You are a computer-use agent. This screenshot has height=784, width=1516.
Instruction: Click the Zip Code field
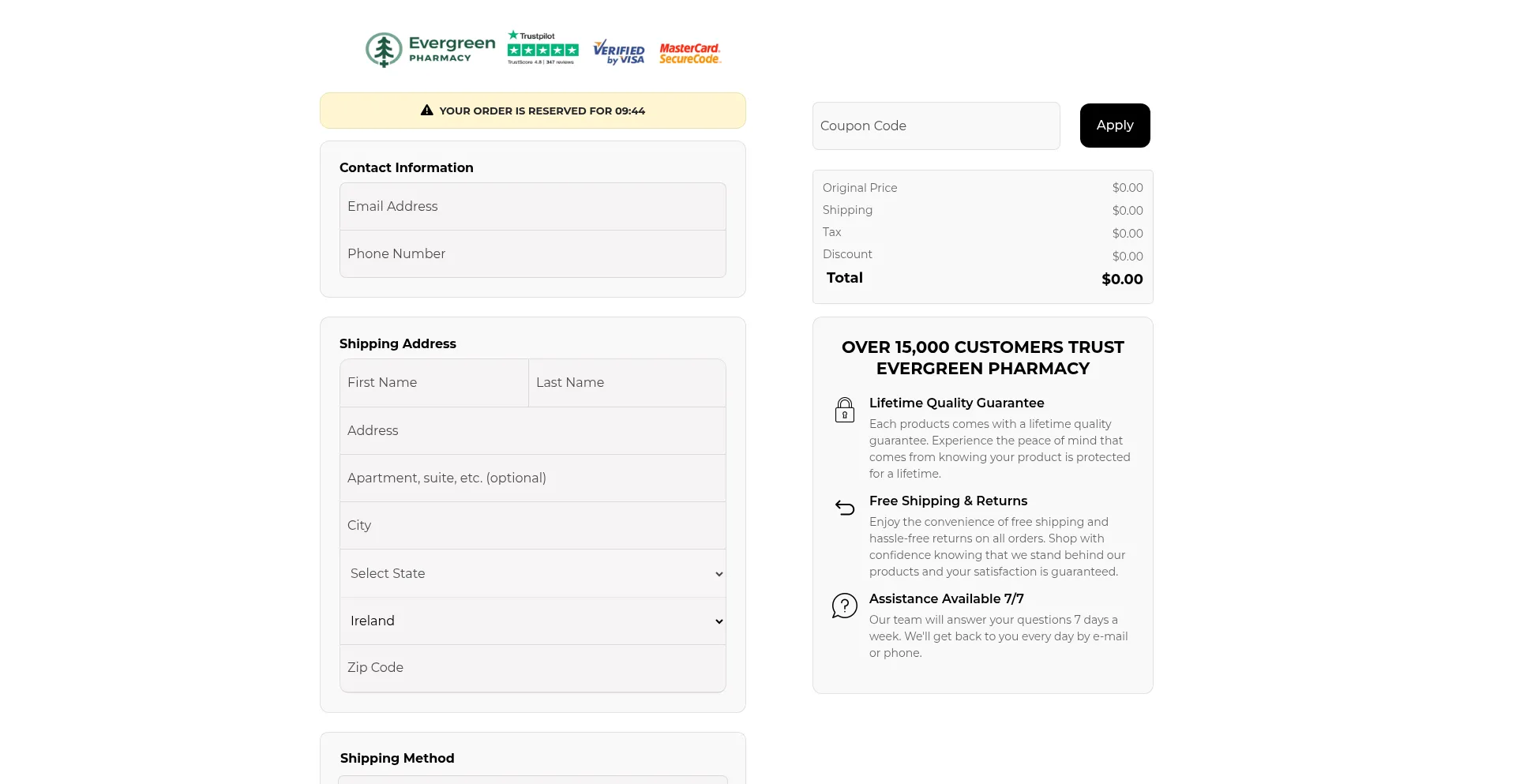(x=533, y=668)
